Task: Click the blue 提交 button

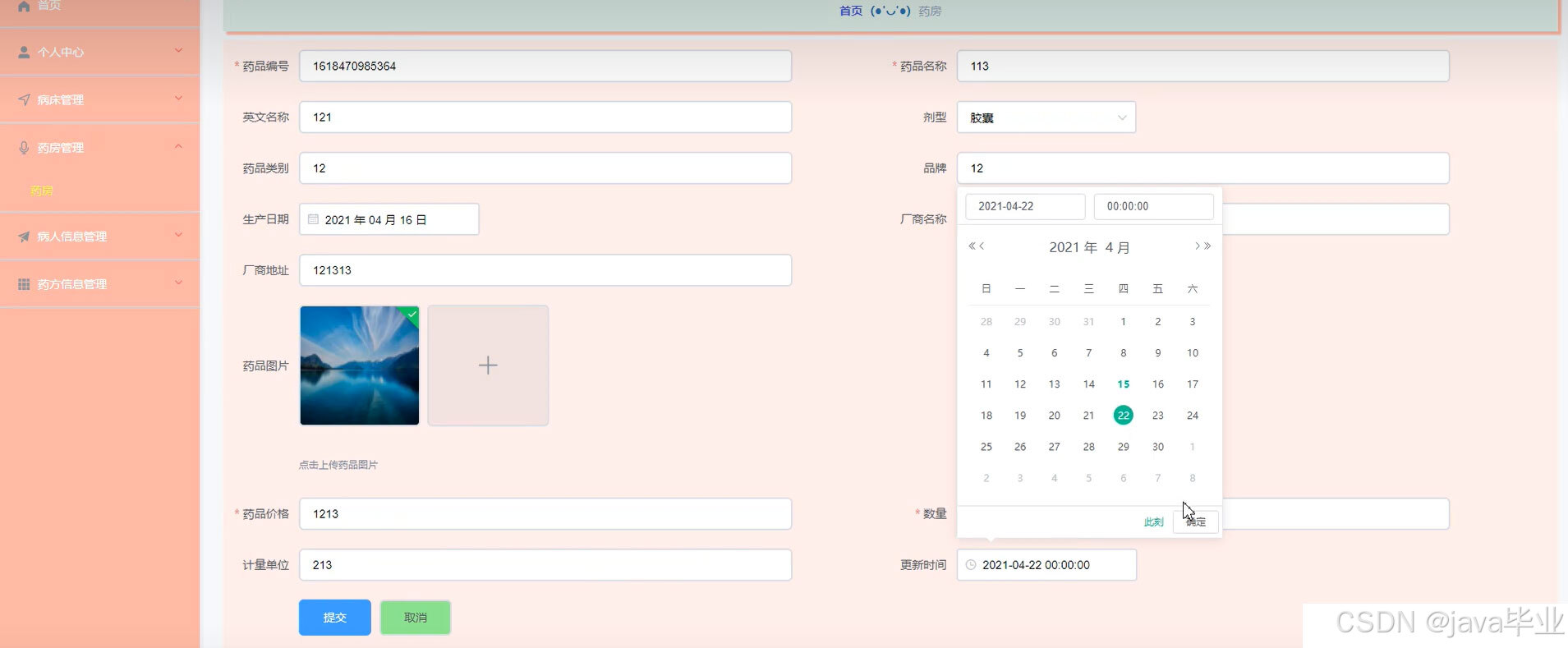Action: pos(335,618)
